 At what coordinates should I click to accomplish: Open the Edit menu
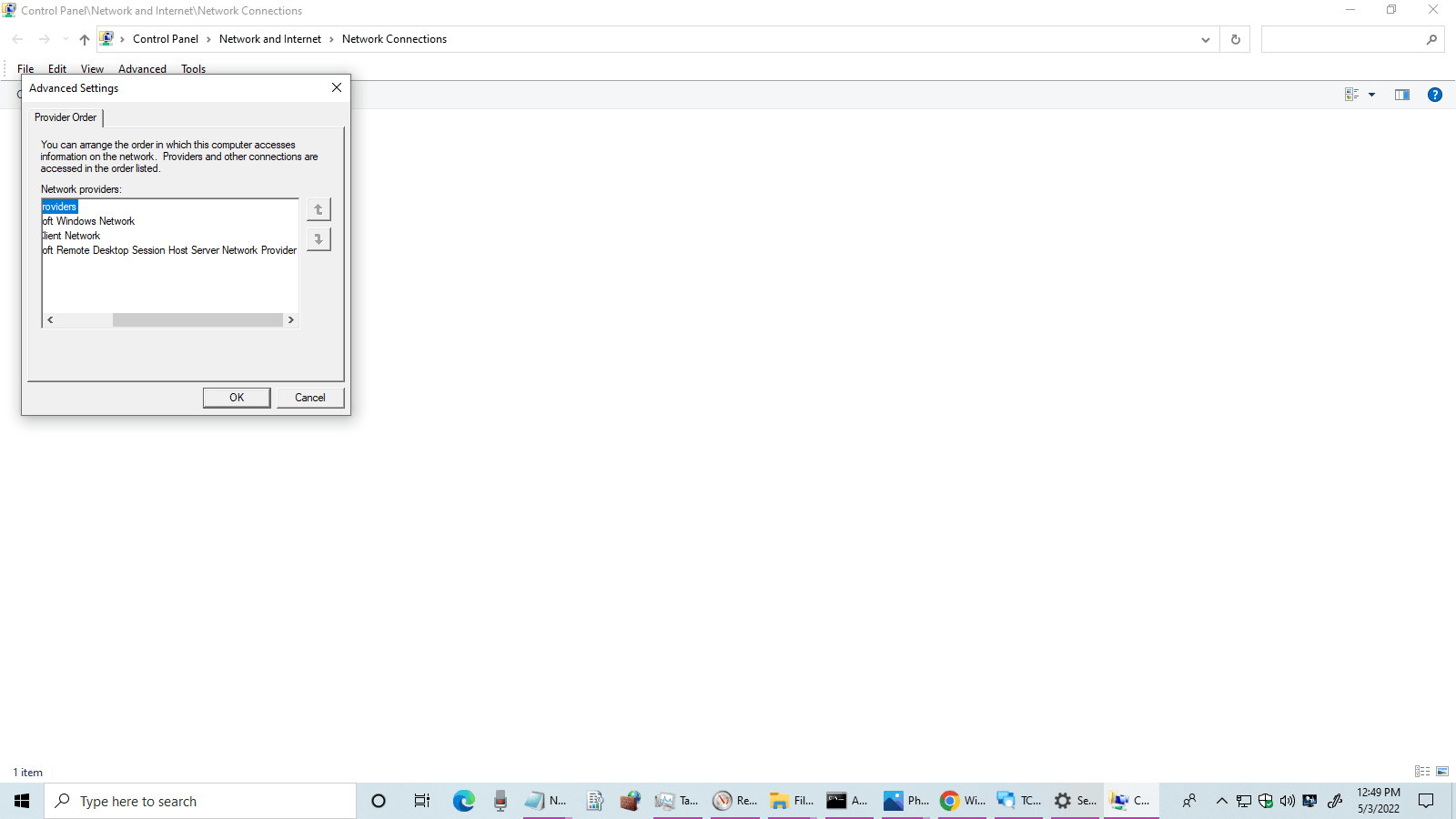pos(57,69)
